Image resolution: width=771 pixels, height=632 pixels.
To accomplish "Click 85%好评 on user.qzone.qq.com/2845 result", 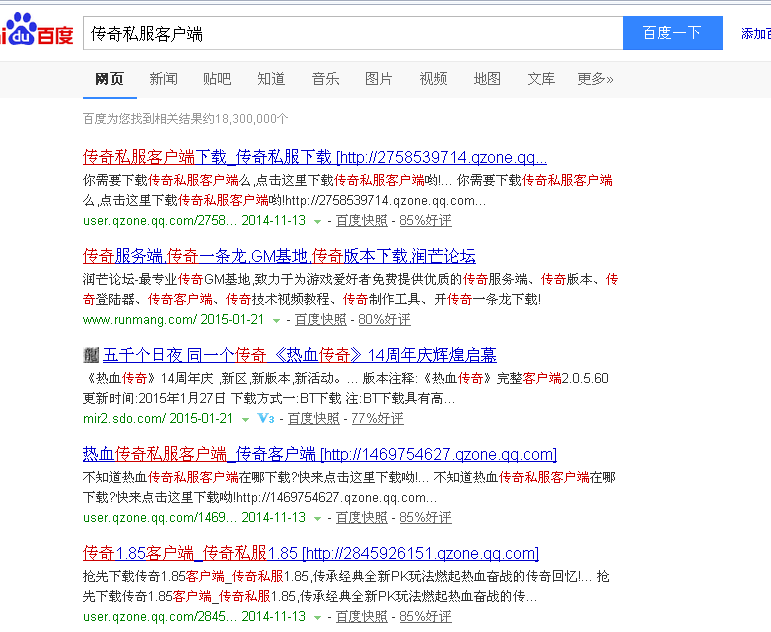I will [x=425, y=617].
